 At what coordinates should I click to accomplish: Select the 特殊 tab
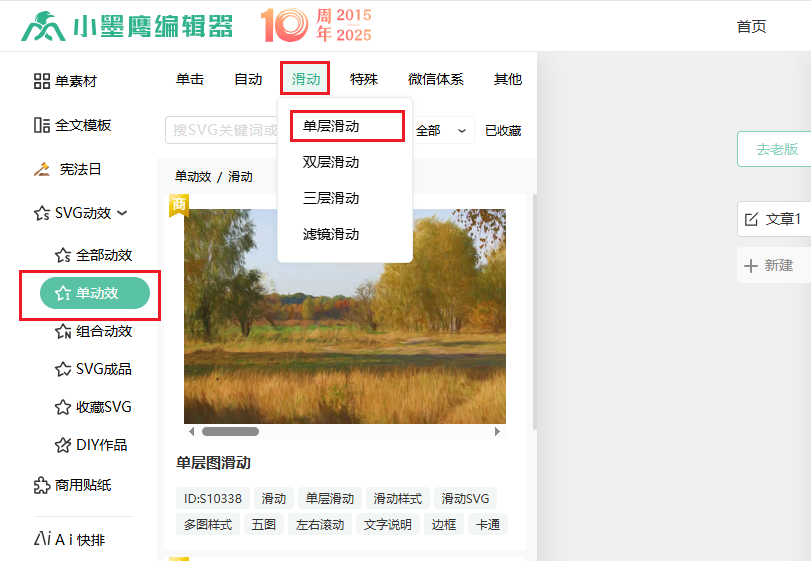click(x=364, y=79)
